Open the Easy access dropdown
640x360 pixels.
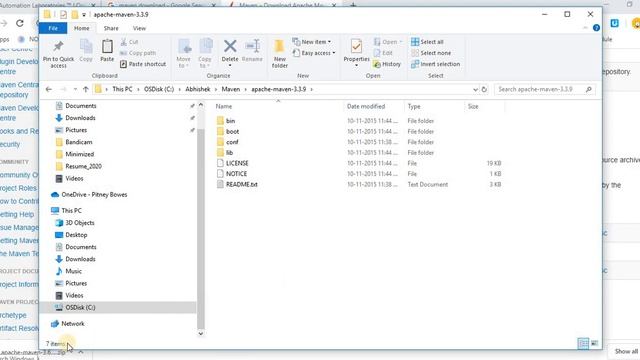point(314,53)
